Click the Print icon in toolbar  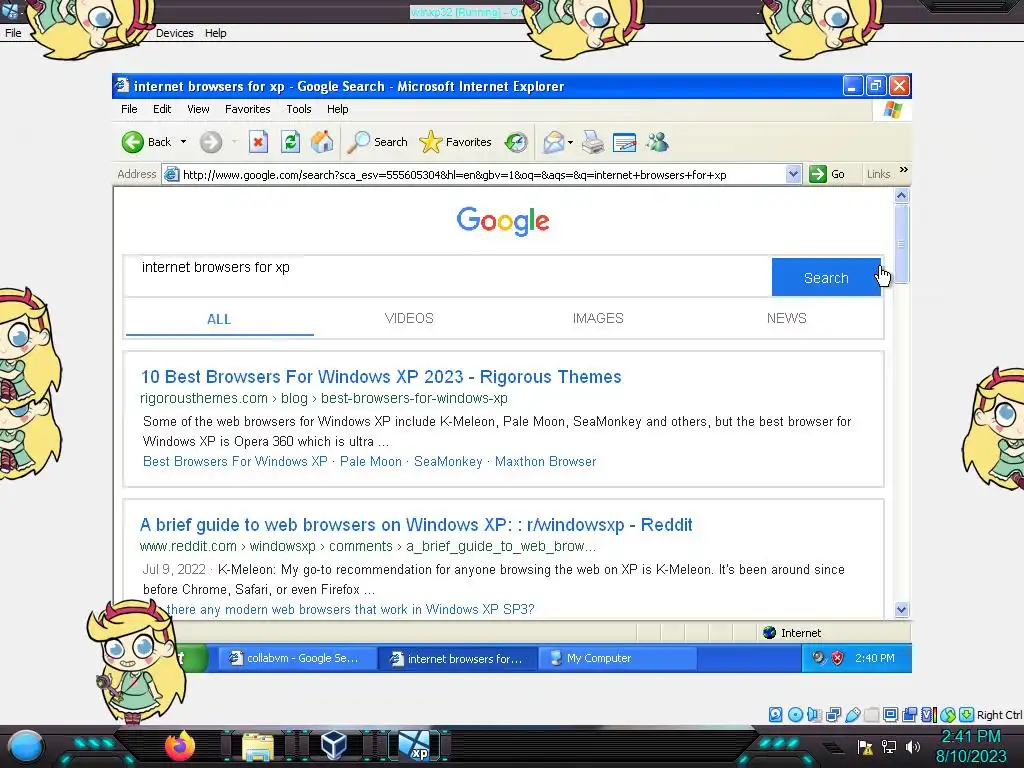pos(592,142)
